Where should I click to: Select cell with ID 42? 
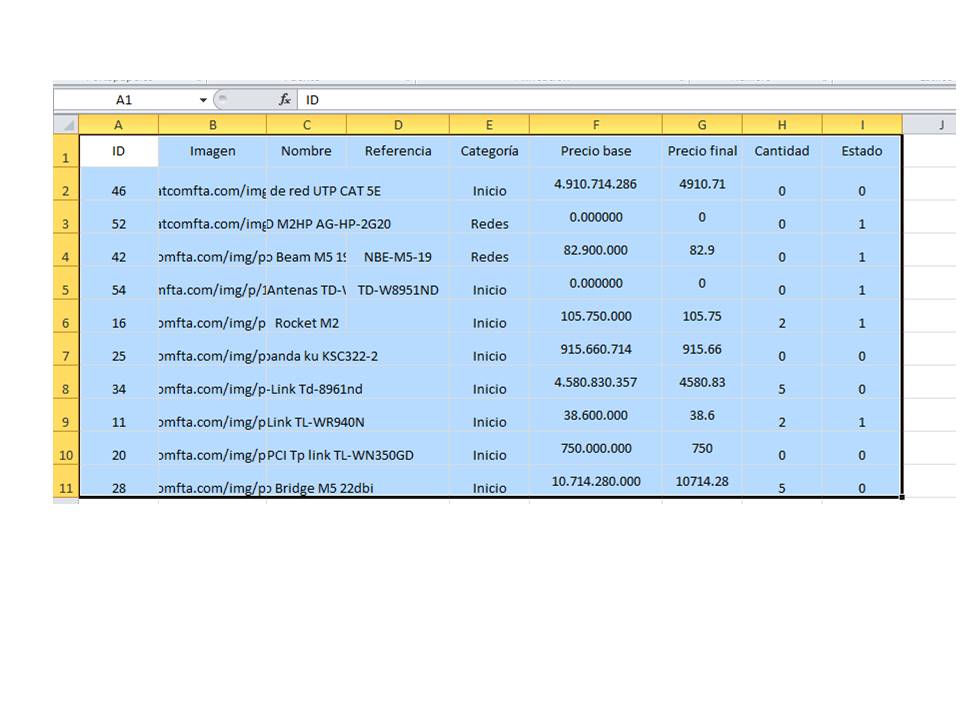(x=118, y=250)
